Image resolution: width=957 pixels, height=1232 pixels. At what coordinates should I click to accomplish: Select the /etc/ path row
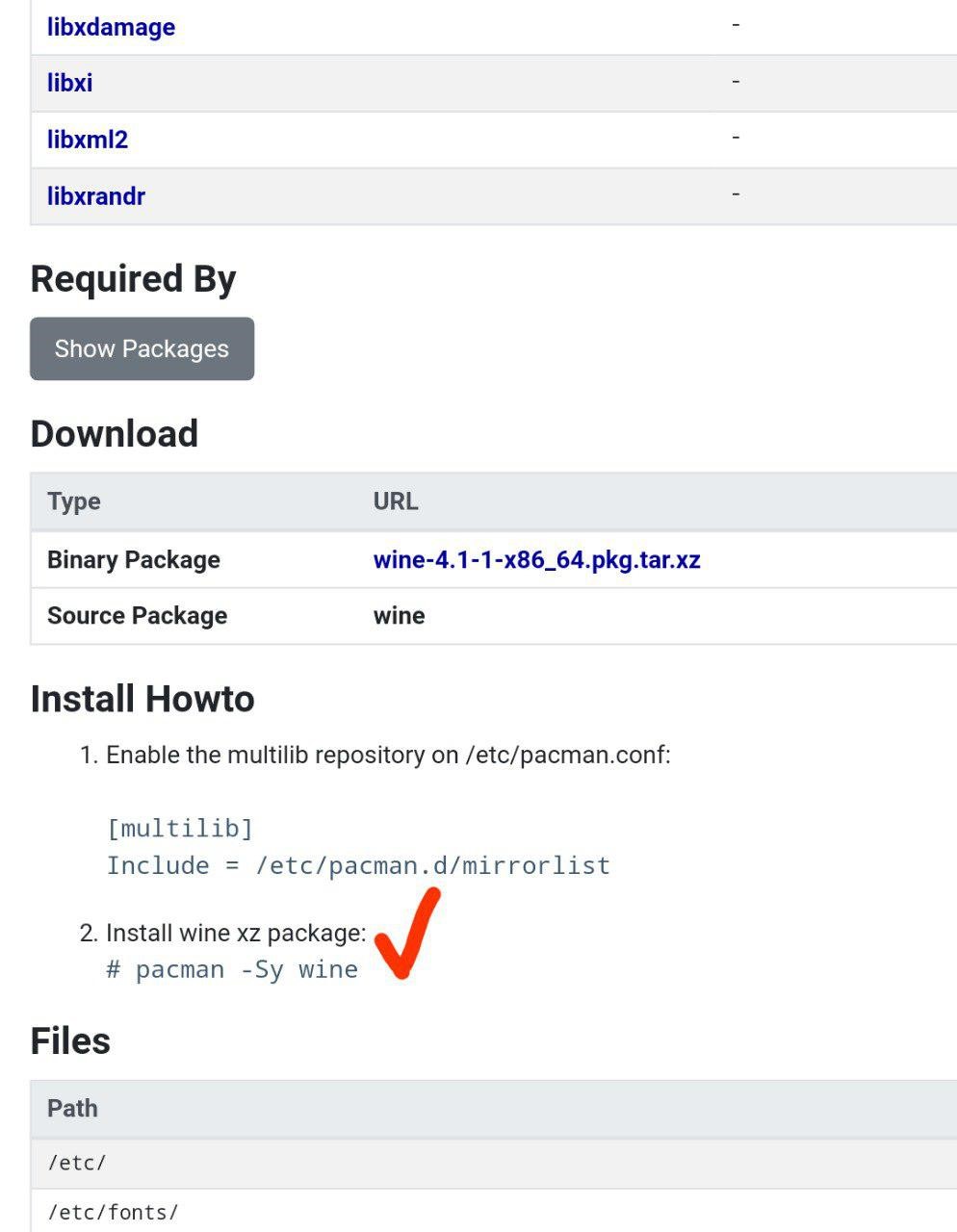(x=77, y=1163)
